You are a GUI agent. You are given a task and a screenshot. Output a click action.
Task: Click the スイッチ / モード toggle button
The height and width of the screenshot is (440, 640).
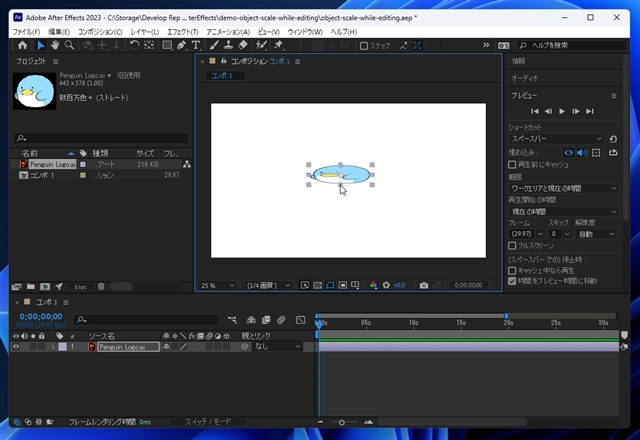(x=208, y=422)
